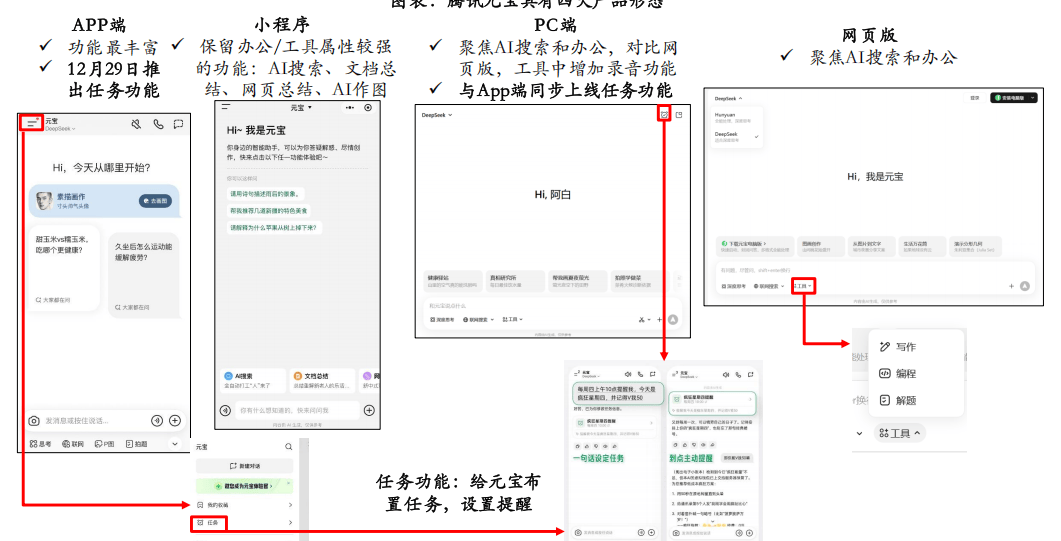The width and height of the screenshot is (1061, 541).
Task: Click the search icon in the 元宝 side menu
Action: (x=288, y=447)
